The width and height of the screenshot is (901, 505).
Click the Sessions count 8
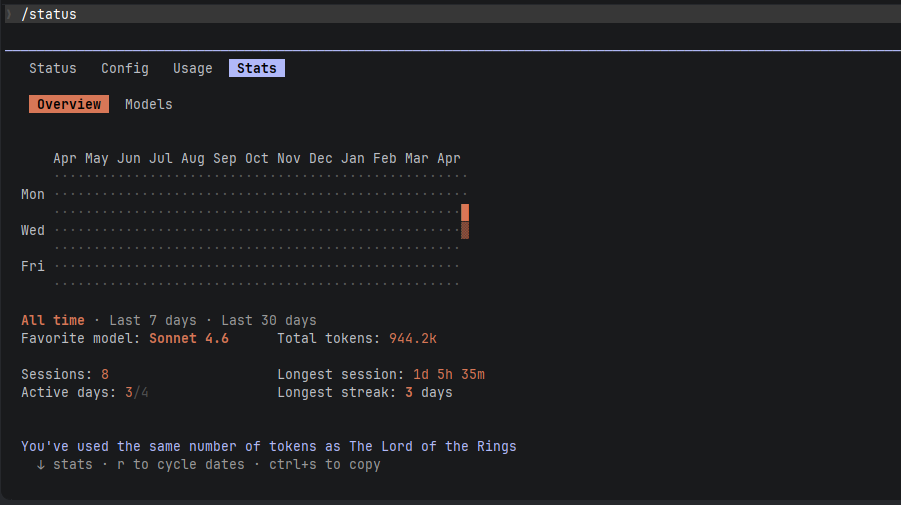(x=105, y=375)
